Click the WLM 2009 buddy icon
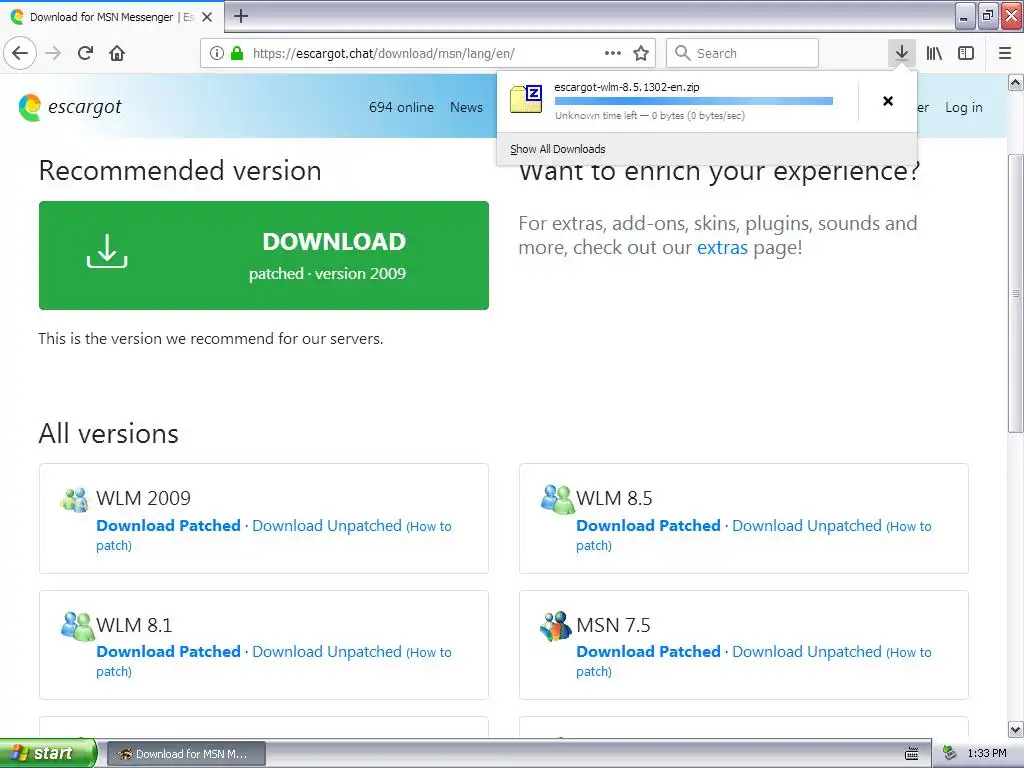1024x768 pixels. click(x=75, y=500)
